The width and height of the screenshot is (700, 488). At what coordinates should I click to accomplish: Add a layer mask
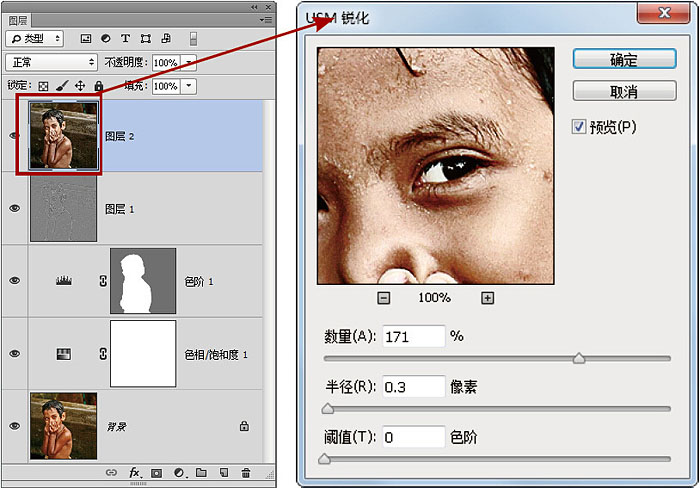tap(156, 472)
